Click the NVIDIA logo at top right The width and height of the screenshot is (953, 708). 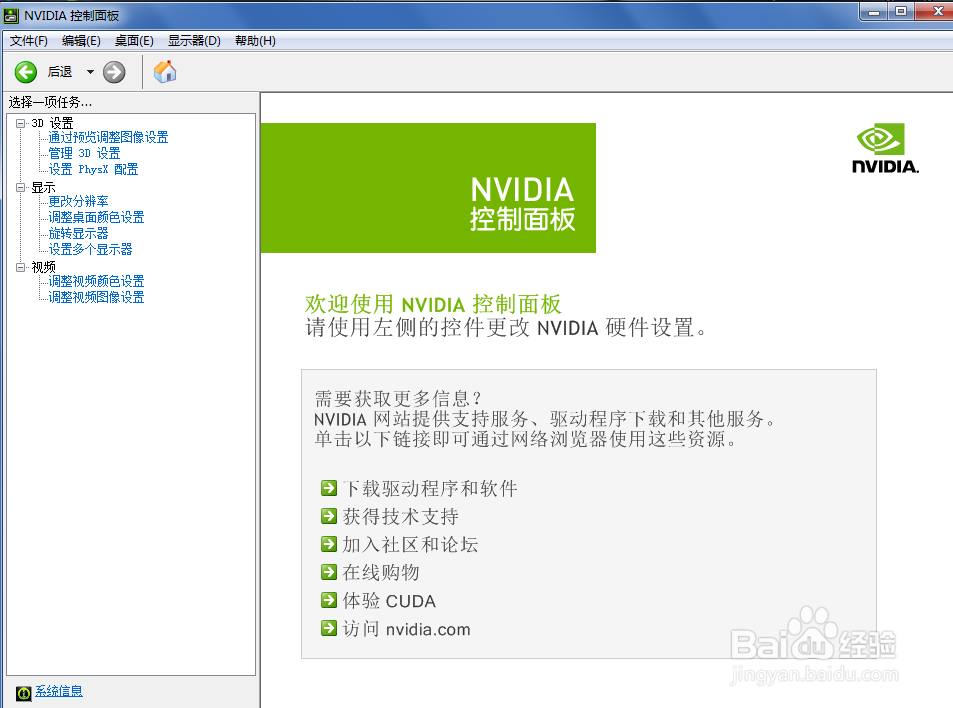[885, 148]
